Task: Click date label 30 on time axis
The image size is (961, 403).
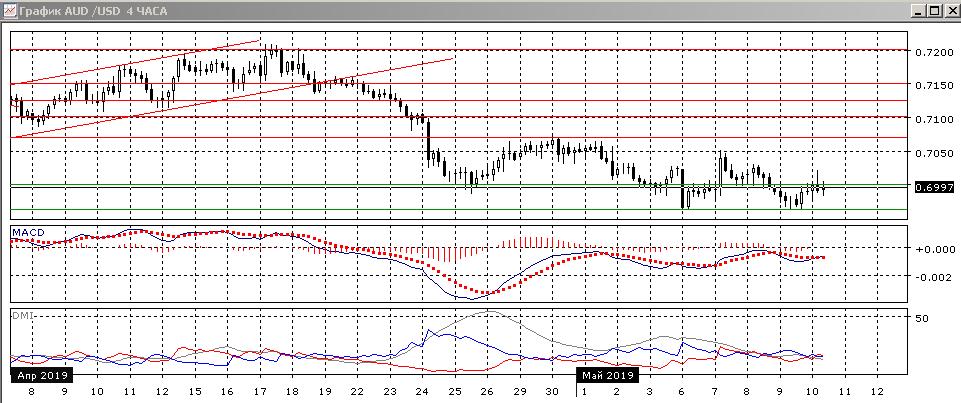Action: tap(552, 391)
